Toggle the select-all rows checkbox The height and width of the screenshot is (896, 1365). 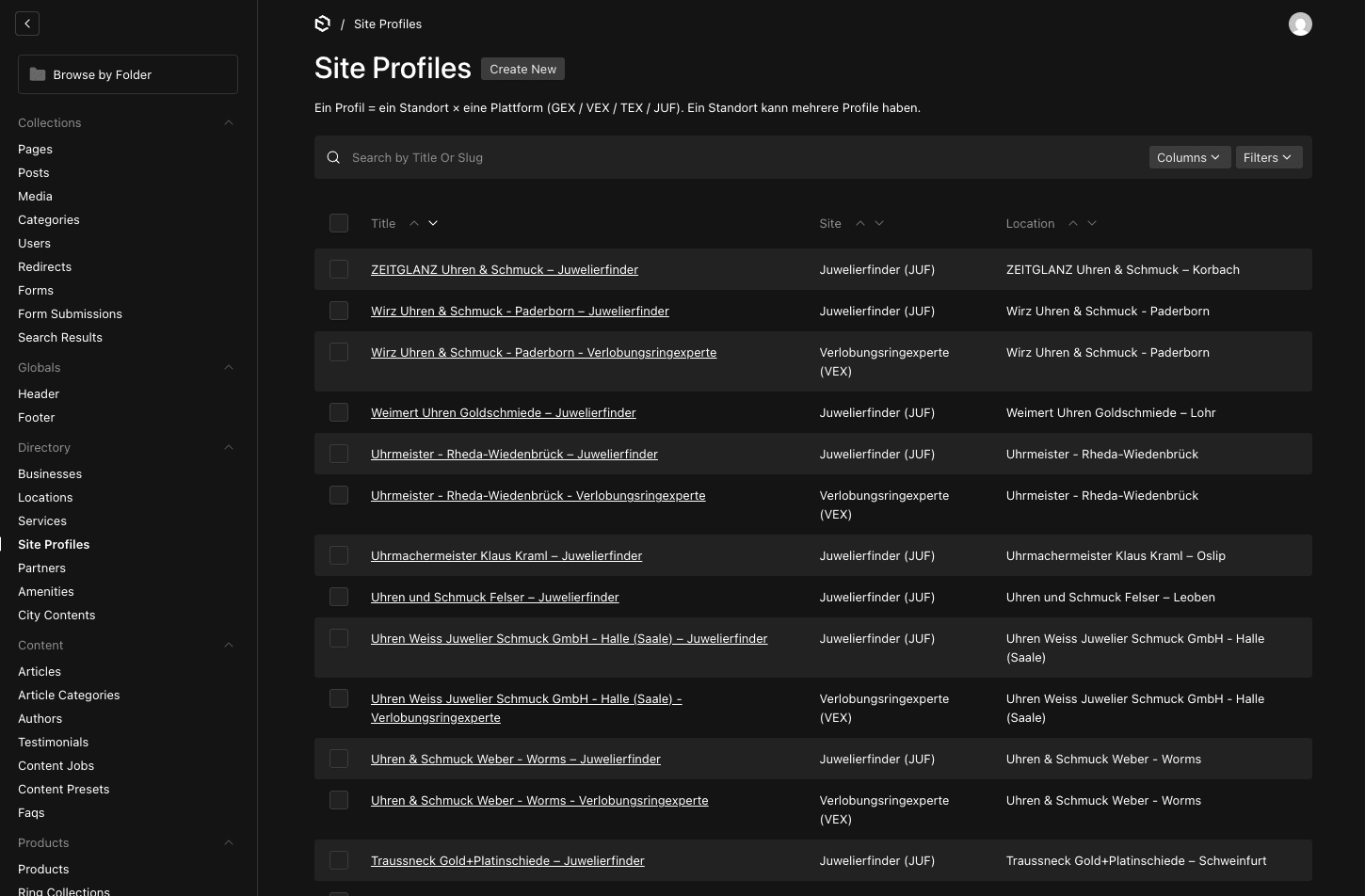pyautogui.click(x=339, y=223)
